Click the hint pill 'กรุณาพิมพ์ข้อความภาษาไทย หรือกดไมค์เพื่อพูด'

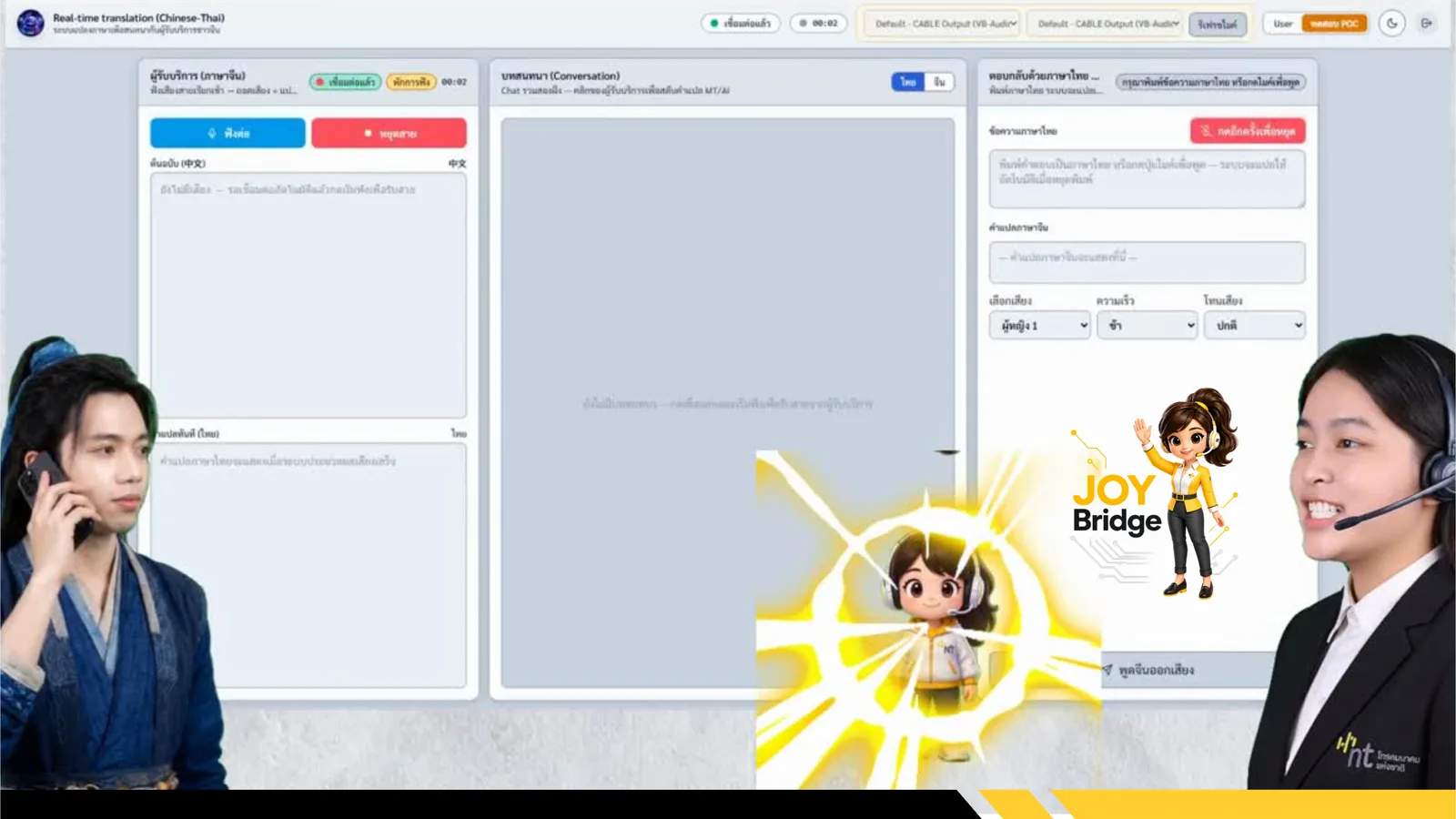tap(1210, 82)
